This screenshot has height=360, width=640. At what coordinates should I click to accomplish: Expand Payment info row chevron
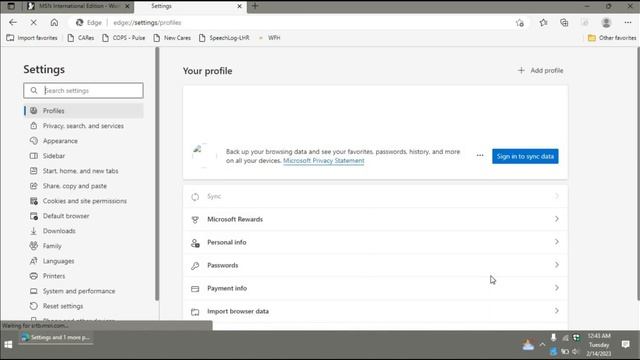coord(557,288)
